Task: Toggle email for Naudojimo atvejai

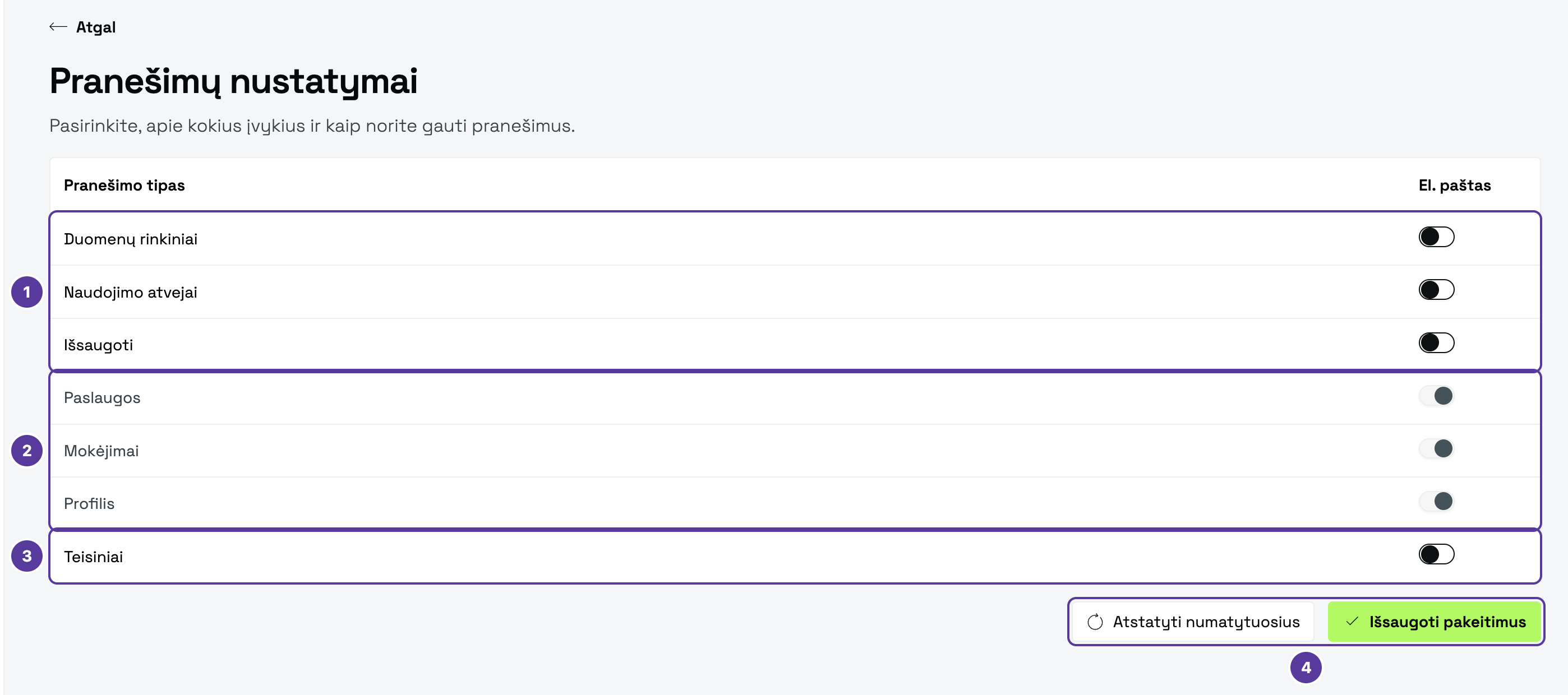Action: click(x=1436, y=290)
